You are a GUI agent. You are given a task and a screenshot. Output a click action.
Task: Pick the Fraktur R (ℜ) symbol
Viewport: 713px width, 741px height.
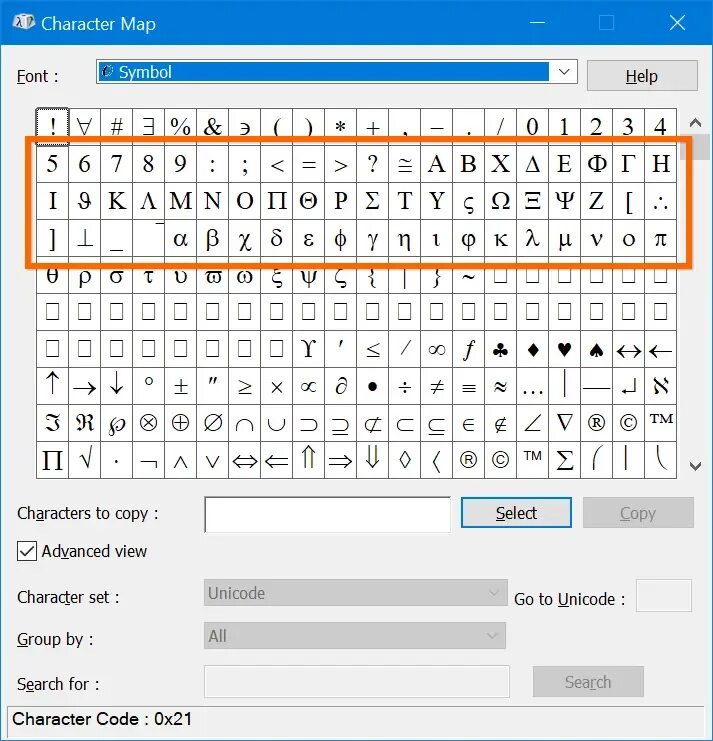tap(85, 423)
